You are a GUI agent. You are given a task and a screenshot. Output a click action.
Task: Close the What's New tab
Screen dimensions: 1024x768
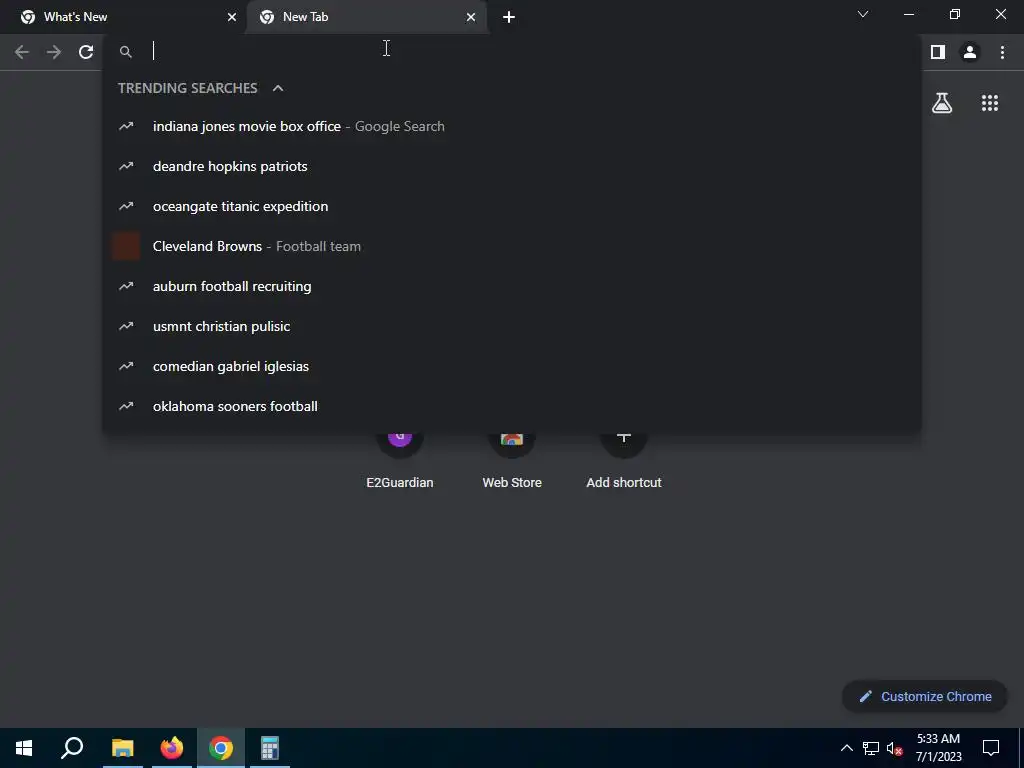click(x=232, y=17)
